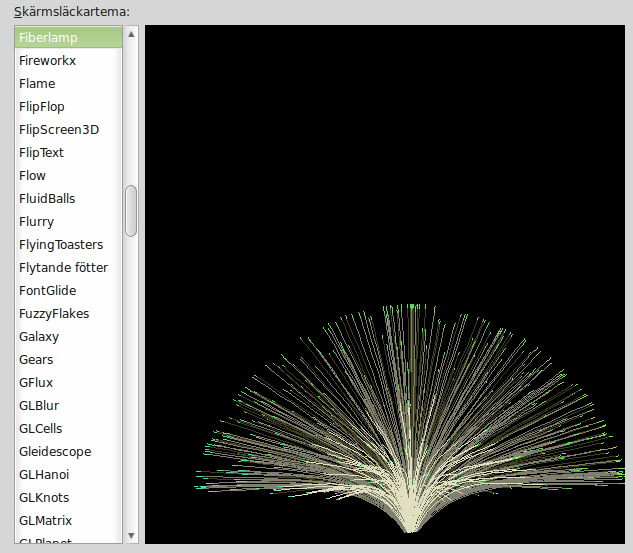Select GLBlur screensaver entry
The width and height of the screenshot is (633, 553).
pos(68,406)
